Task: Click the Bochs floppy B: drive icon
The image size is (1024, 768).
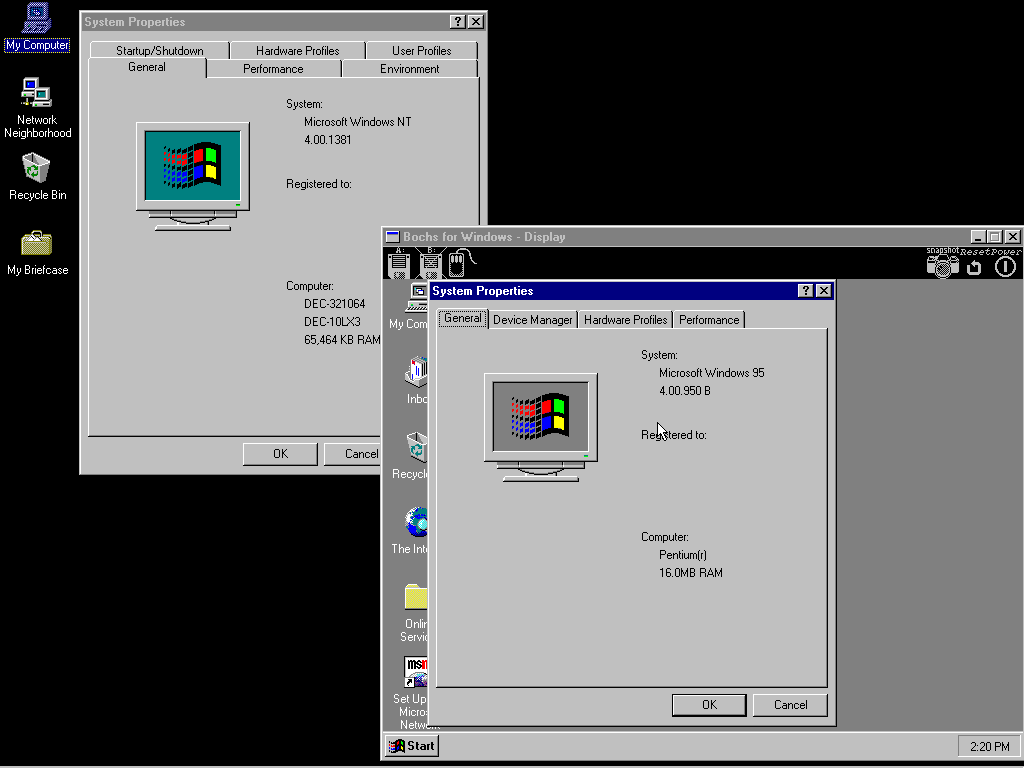Action: click(x=431, y=264)
